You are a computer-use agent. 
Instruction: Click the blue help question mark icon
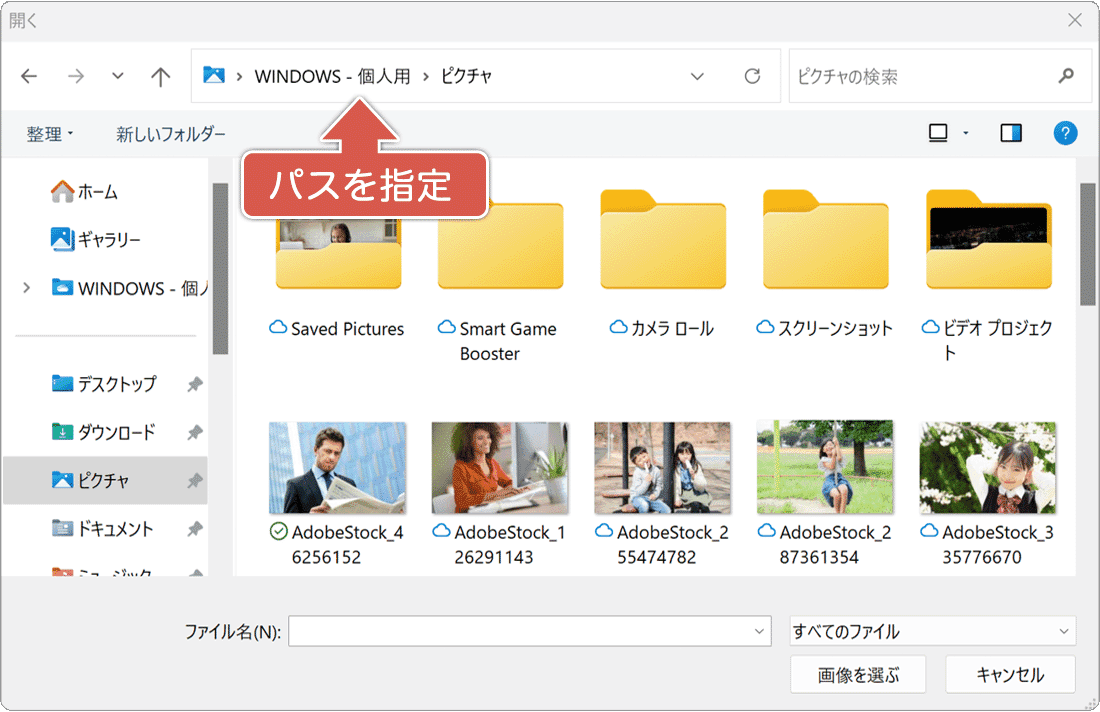[1065, 133]
